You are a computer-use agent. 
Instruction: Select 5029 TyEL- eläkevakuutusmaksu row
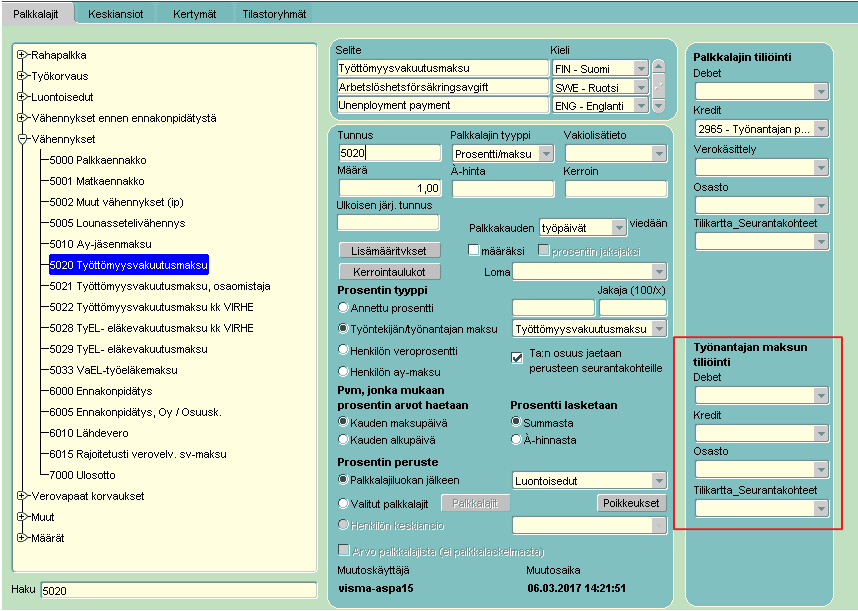(129, 349)
